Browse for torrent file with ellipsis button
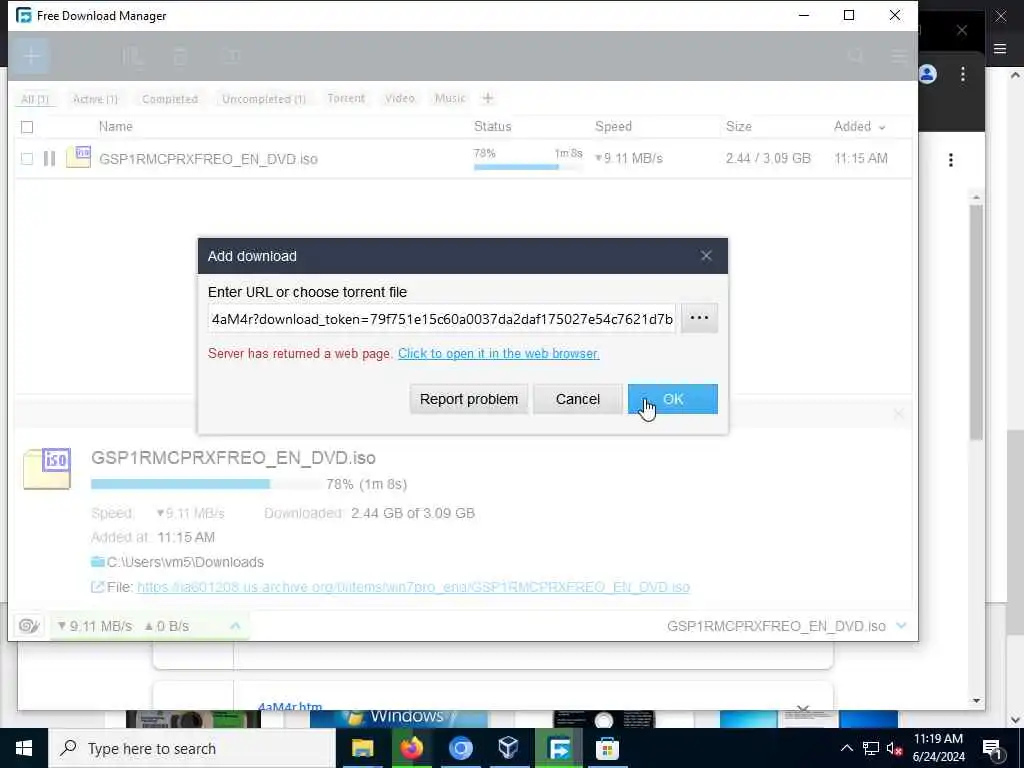This screenshot has width=1024, height=768. pos(699,318)
